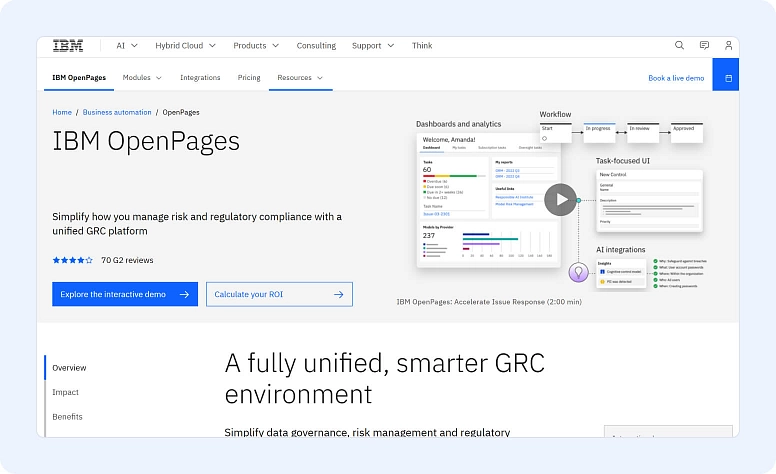Click the arrow on Calculate your ROI
Screen dimensions: 776x474
[x=339, y=294]
